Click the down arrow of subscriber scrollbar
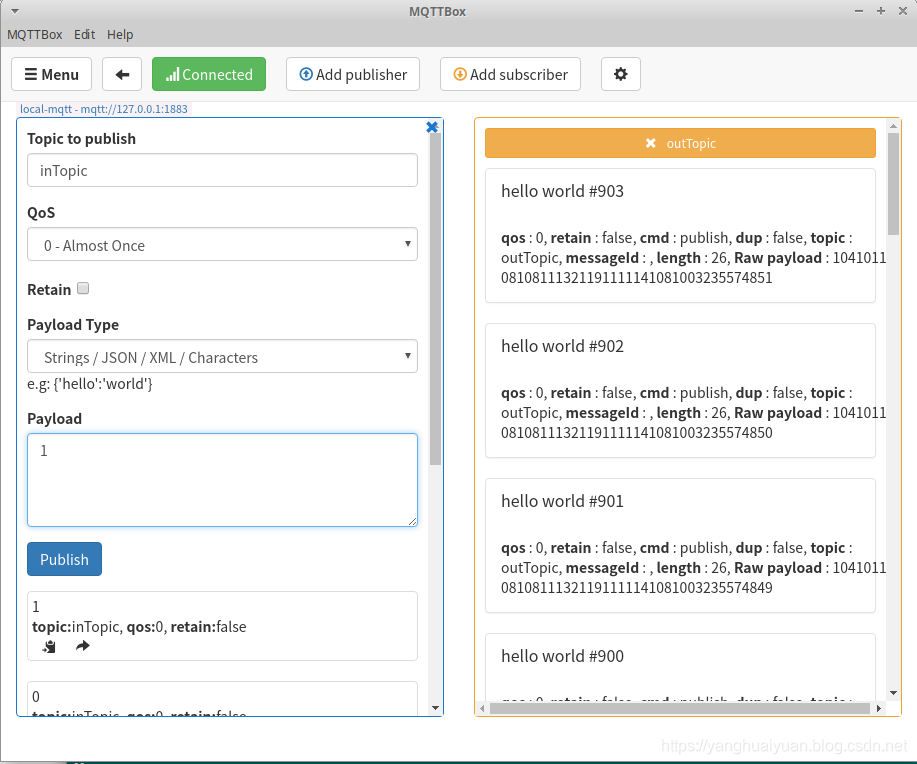 coord(893,693)
